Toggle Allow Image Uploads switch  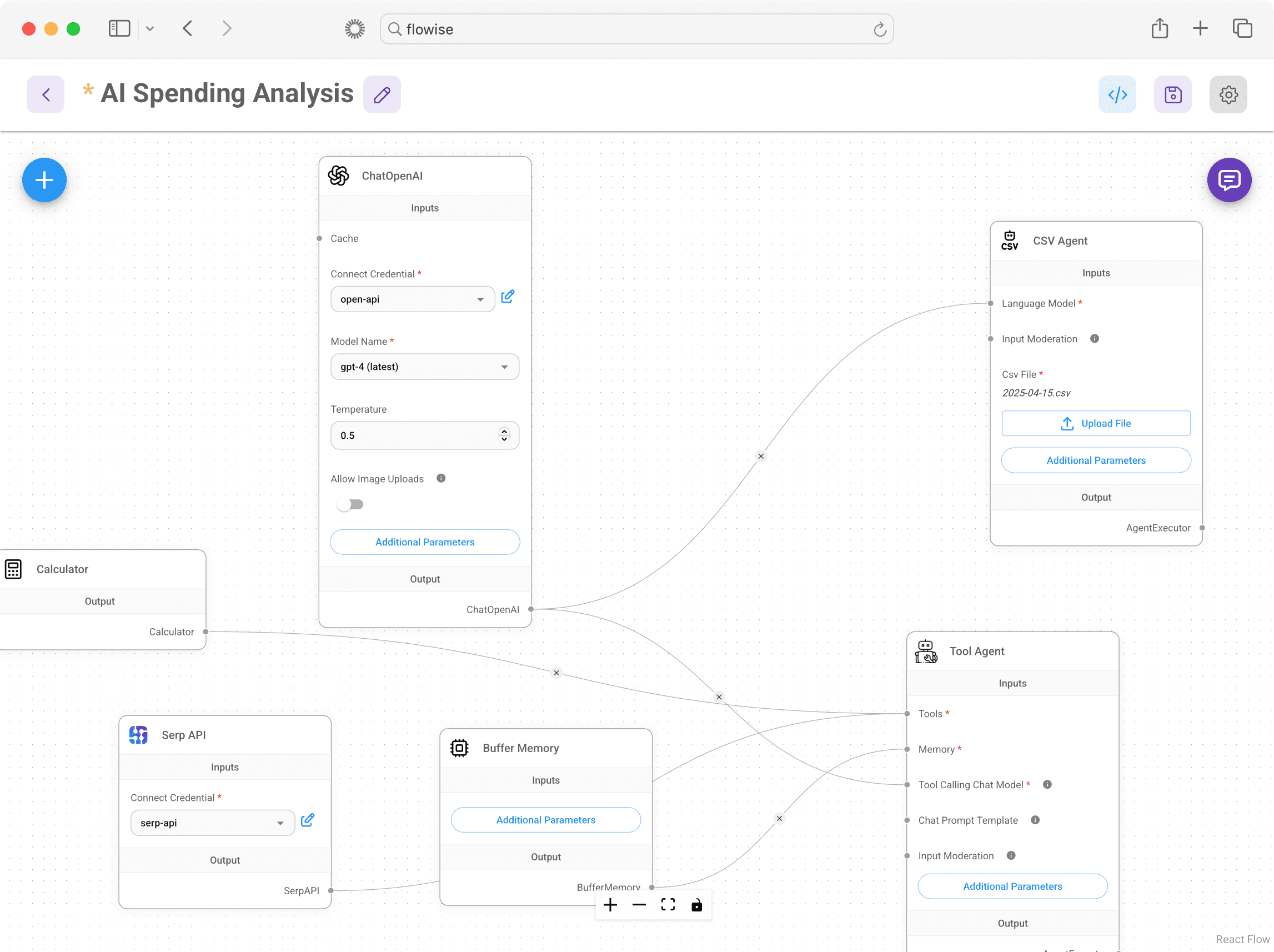351,504
